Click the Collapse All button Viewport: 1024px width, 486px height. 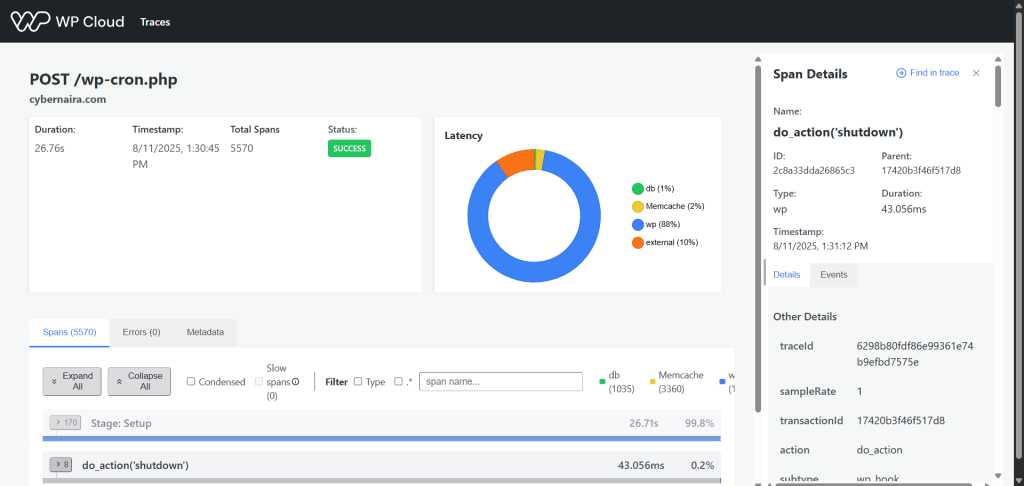point(139,381)
